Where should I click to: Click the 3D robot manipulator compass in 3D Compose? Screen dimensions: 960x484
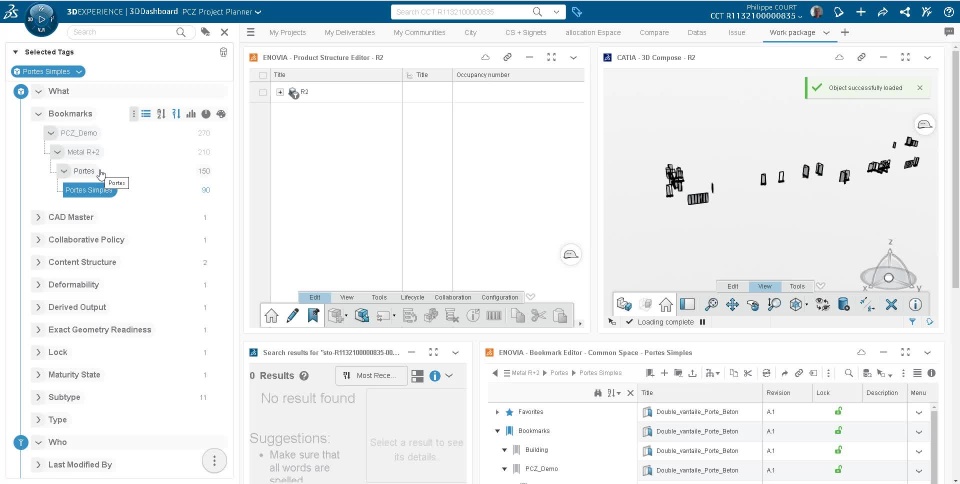[x=888, y=267]
